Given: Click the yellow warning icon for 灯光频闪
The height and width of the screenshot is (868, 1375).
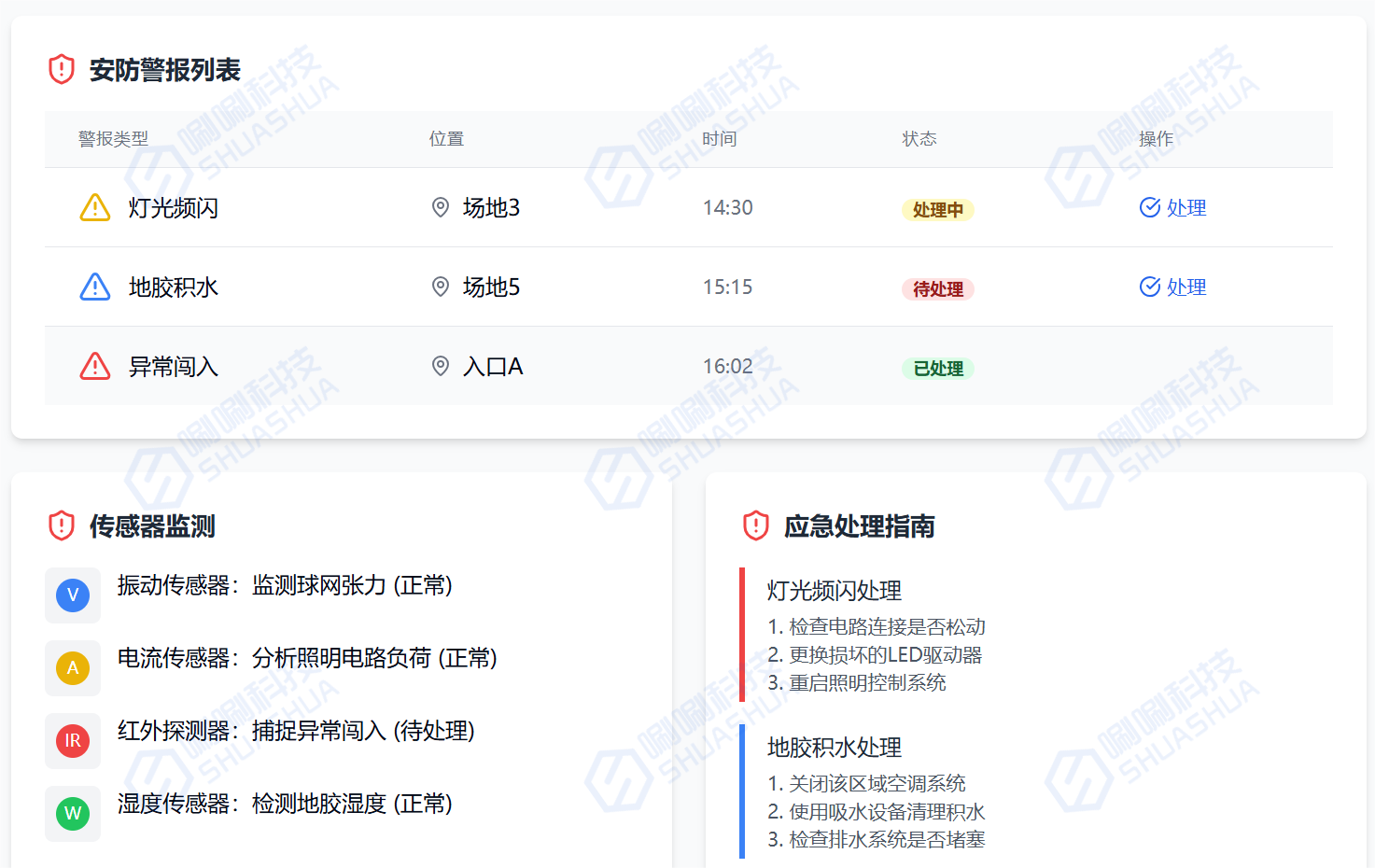Looking at the screenshot, I should 95,207.
